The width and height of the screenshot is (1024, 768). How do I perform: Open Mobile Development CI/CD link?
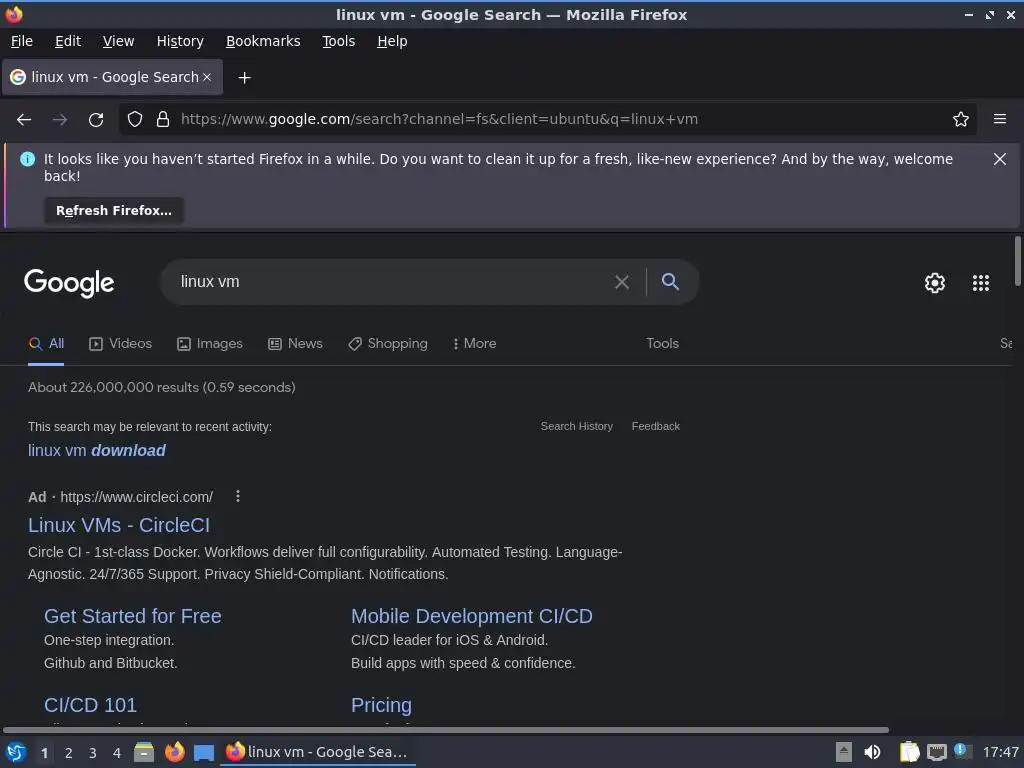tap(472, 616)
